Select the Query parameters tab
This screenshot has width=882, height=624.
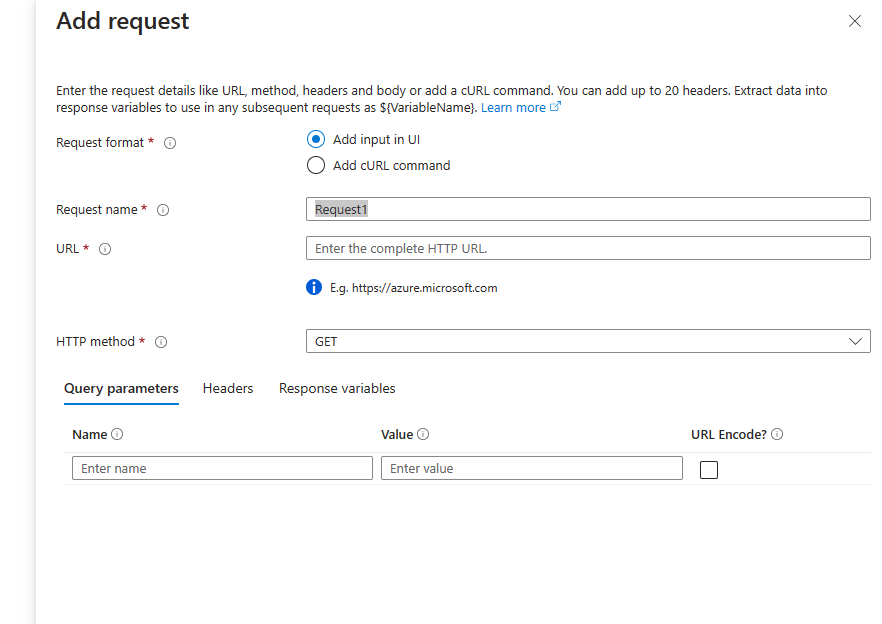[121, 388]
